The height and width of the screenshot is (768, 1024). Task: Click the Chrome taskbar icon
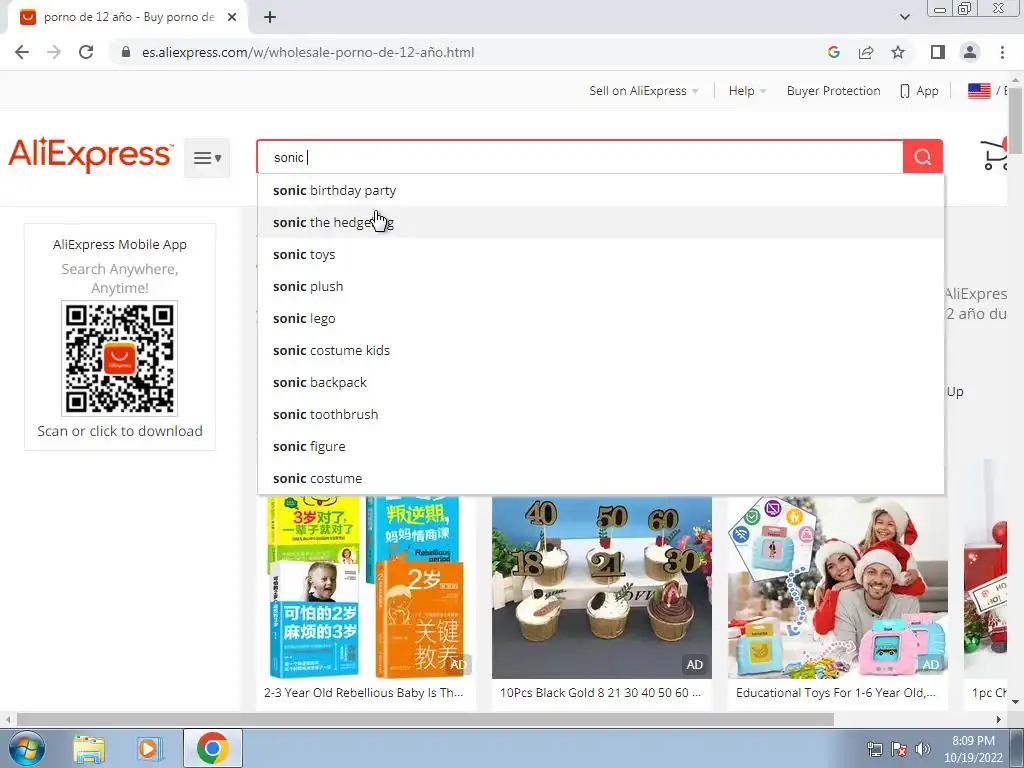(x=212, y=748)
